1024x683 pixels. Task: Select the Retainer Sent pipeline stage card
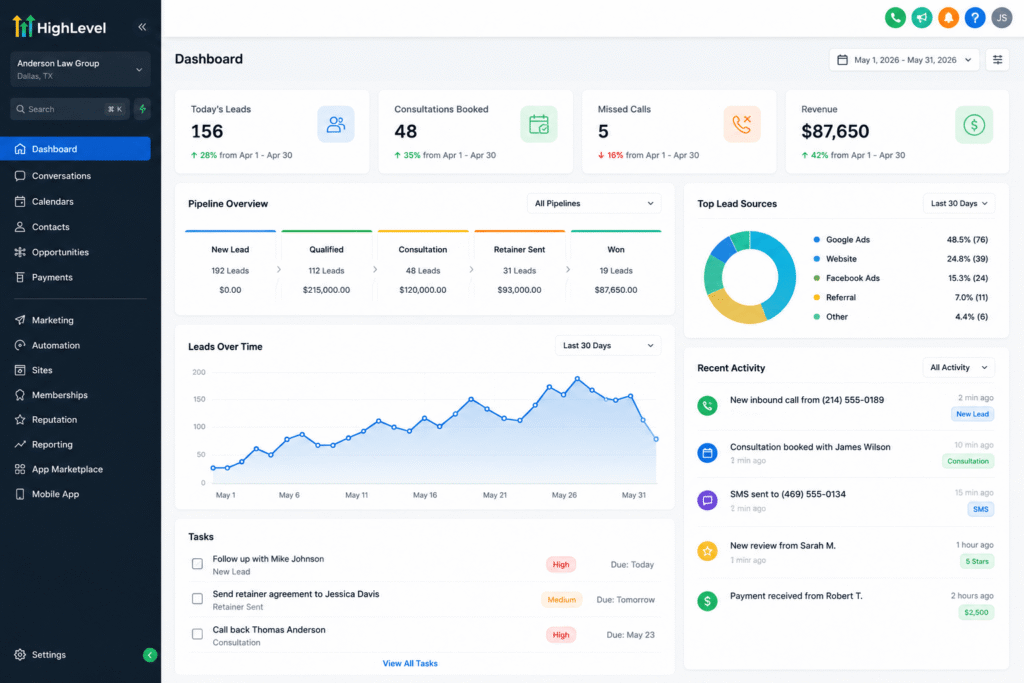[519, 266]
